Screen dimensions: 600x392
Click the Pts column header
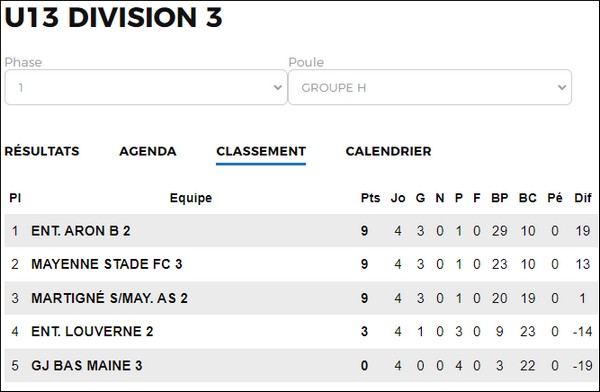(370, 198)
